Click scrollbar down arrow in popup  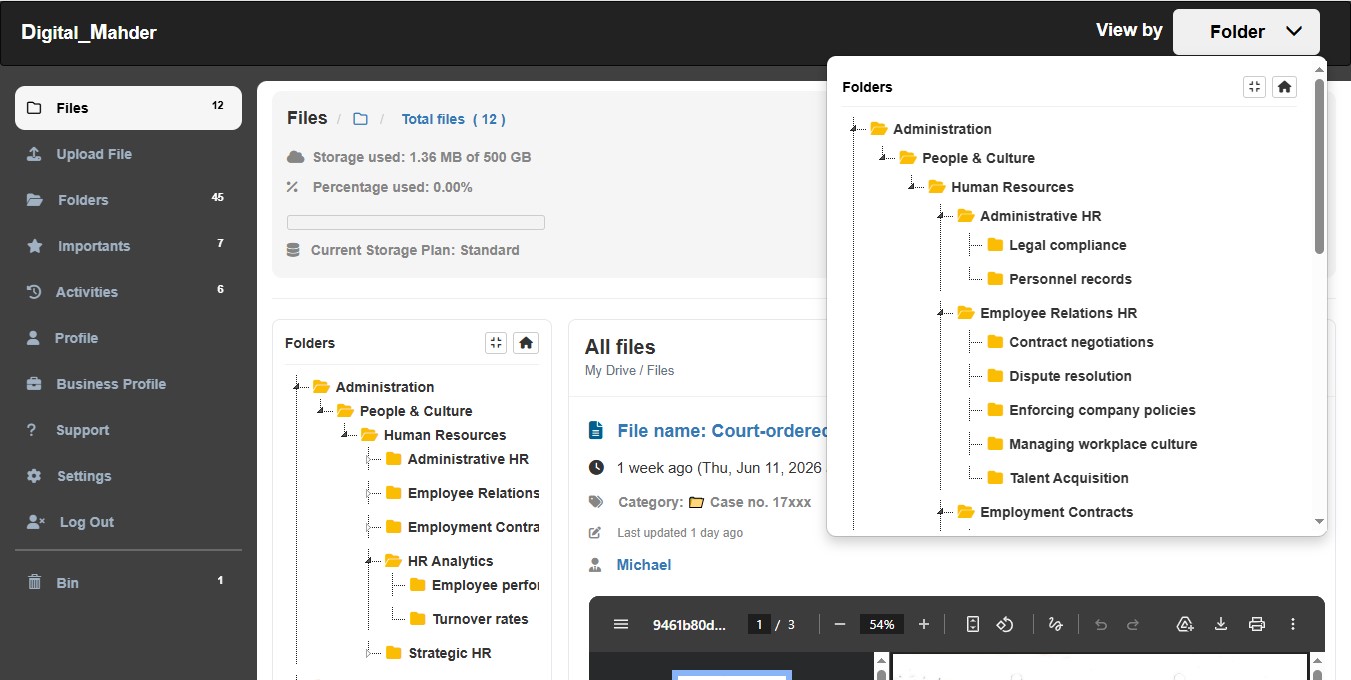pos(1319,522)
